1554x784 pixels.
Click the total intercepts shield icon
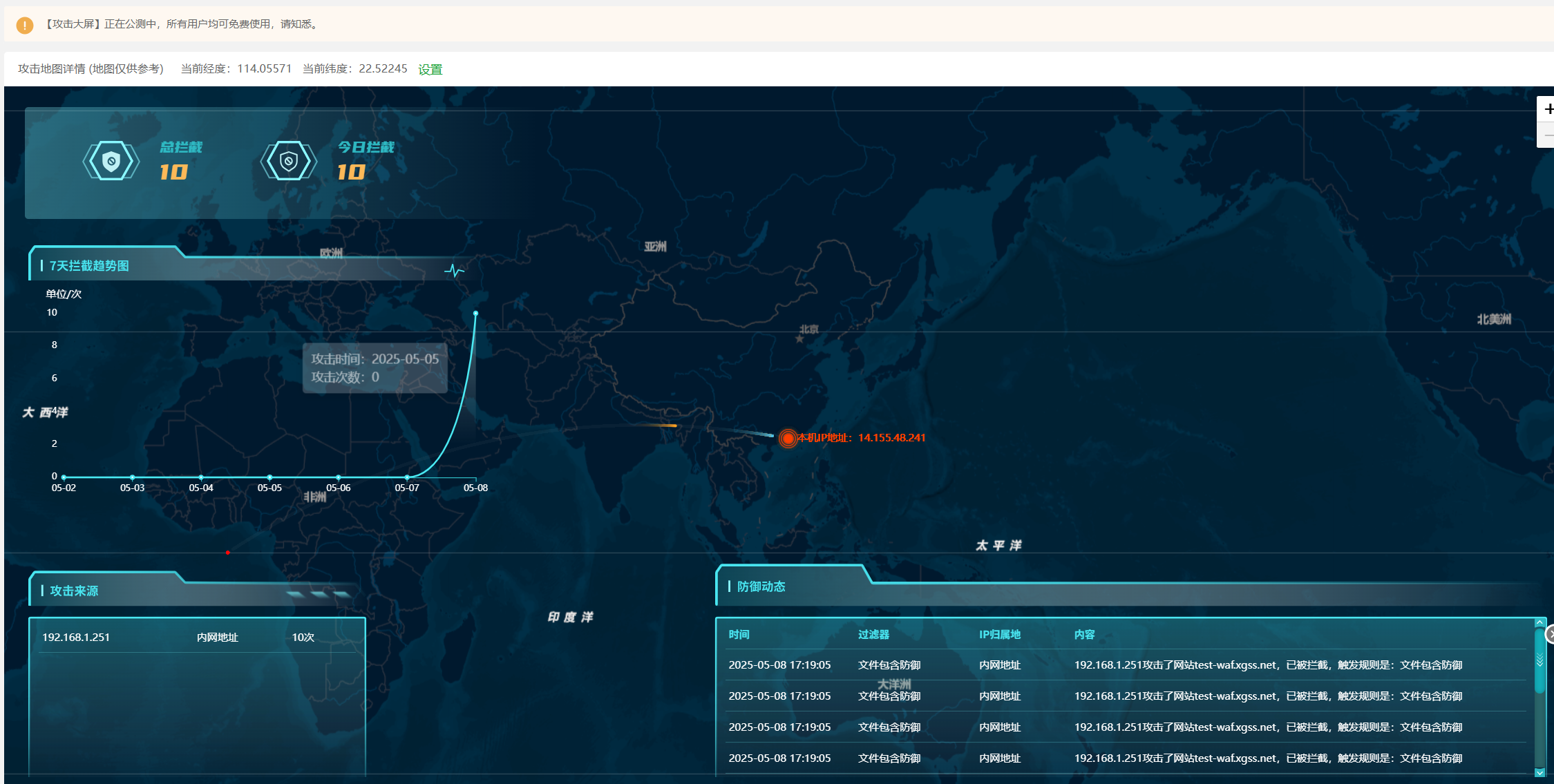(x=111, y=162)
